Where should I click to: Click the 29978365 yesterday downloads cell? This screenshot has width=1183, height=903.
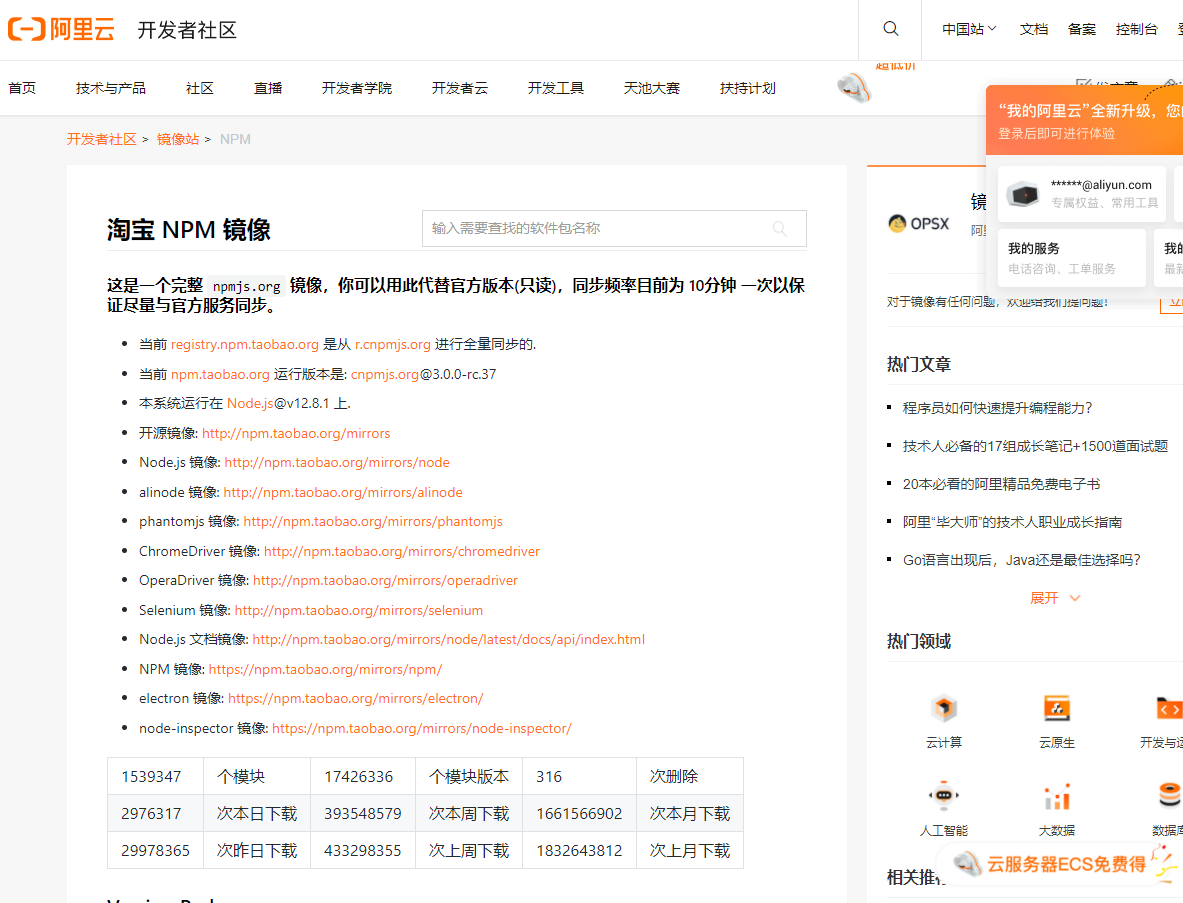155,850
